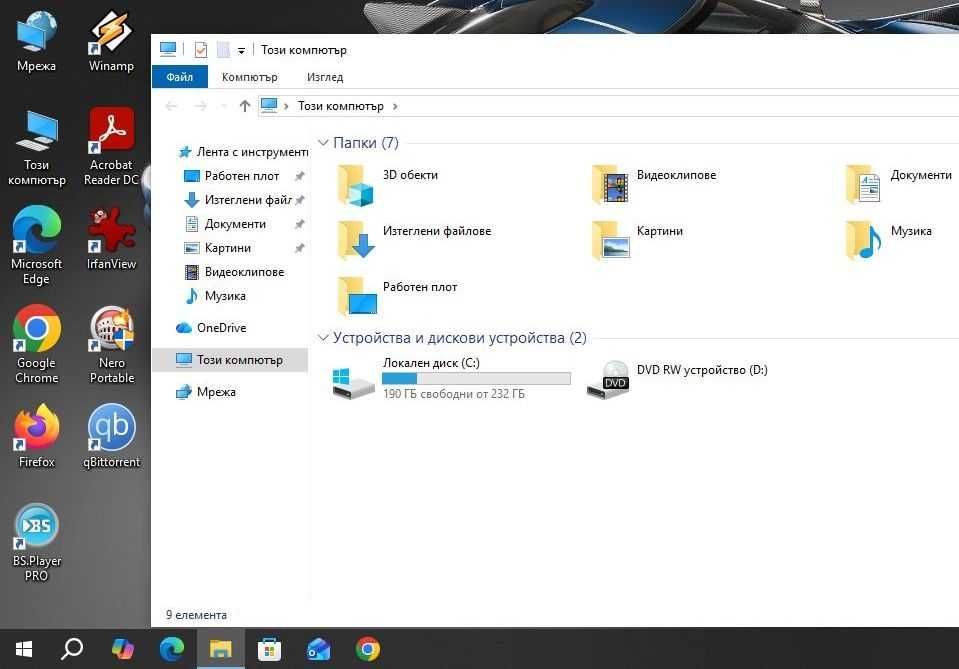
Task: Launch Microsoft Edge desktop shortcut
Action: [x=36, y=246]
